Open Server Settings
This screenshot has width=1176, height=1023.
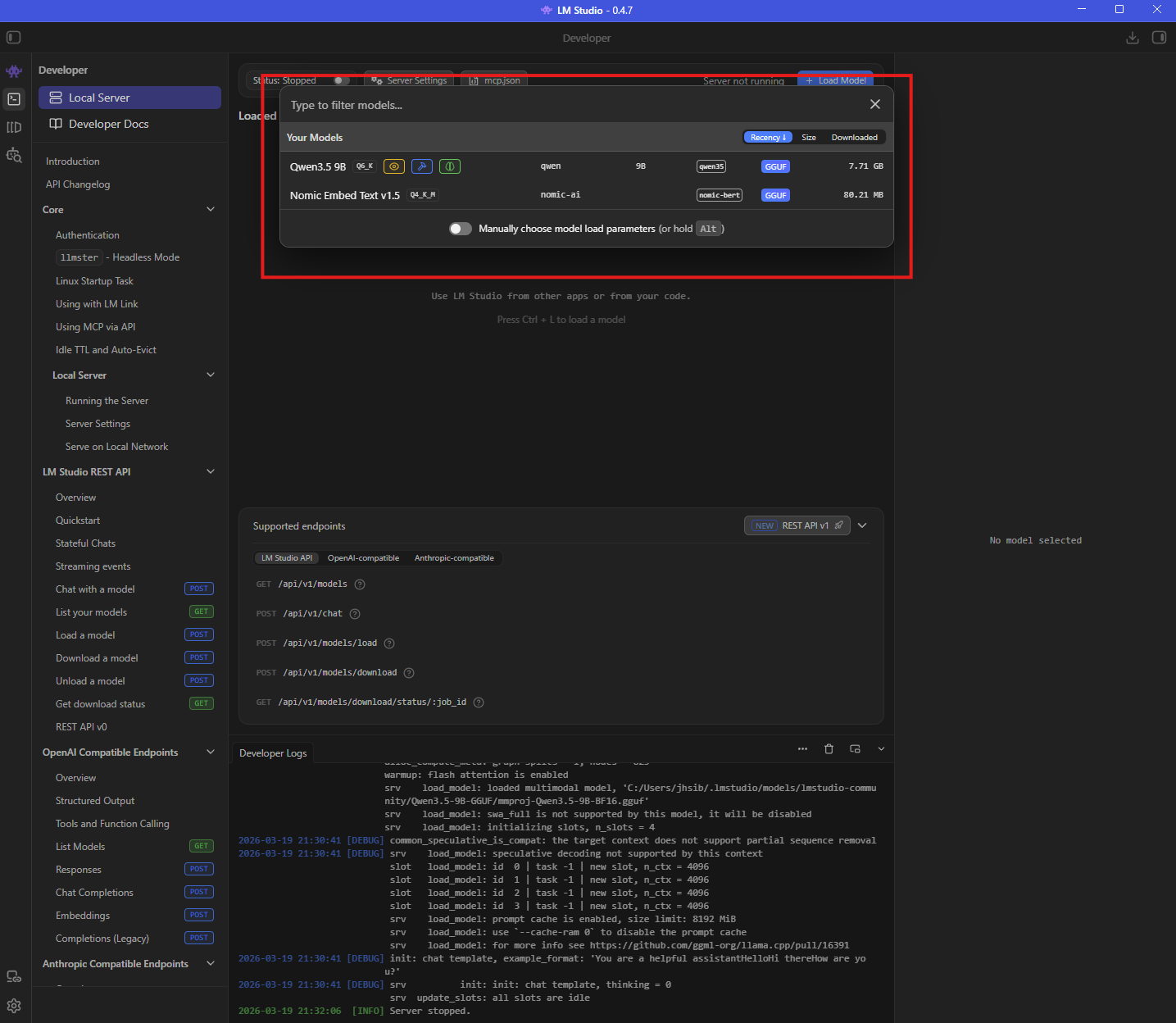pyautogui.click(x=409, y=80)
